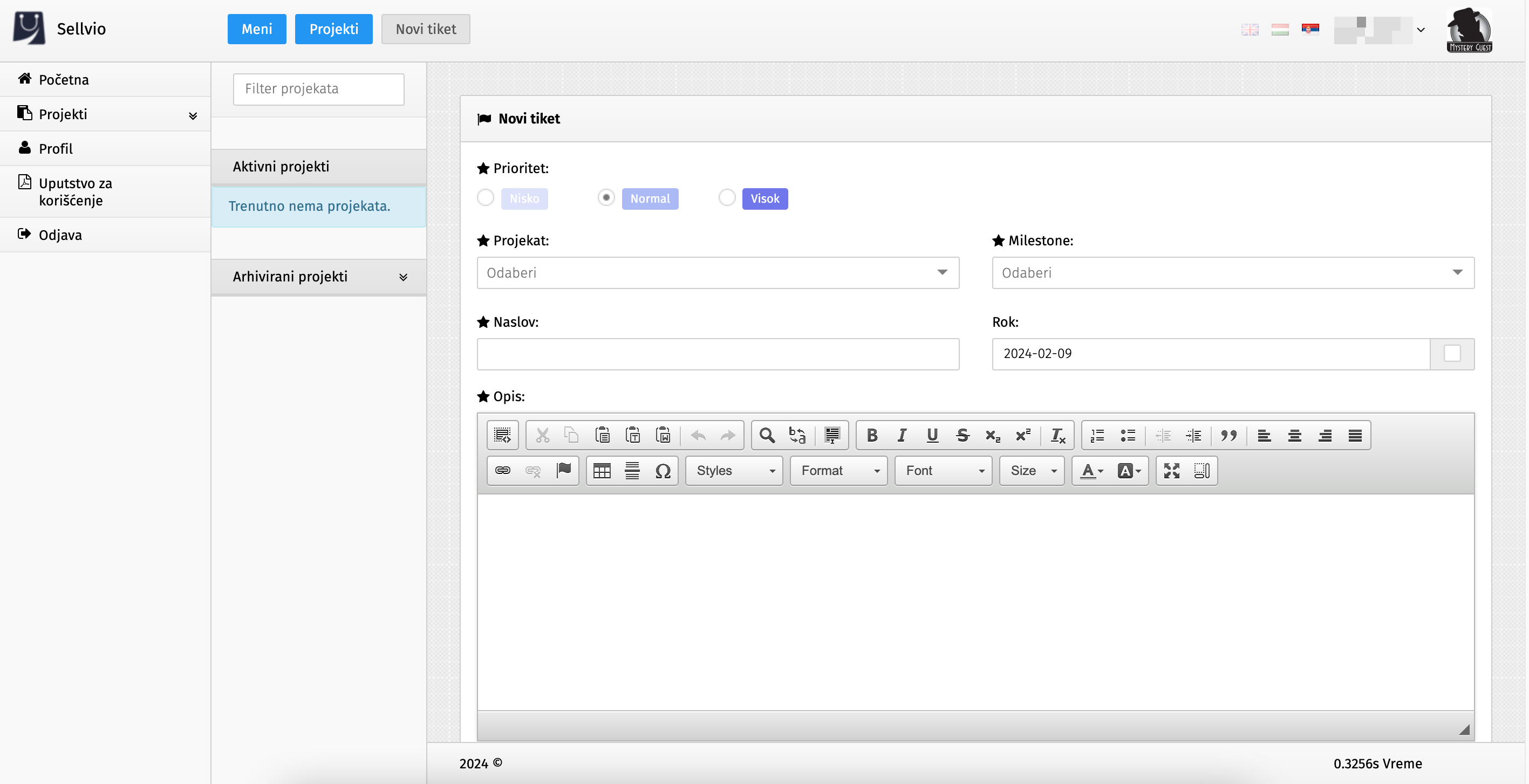Image resolution: width=1529 pixels, height=784 pixels.
Task: Select the Nisko priority radio button
Action: coord(486,197)
